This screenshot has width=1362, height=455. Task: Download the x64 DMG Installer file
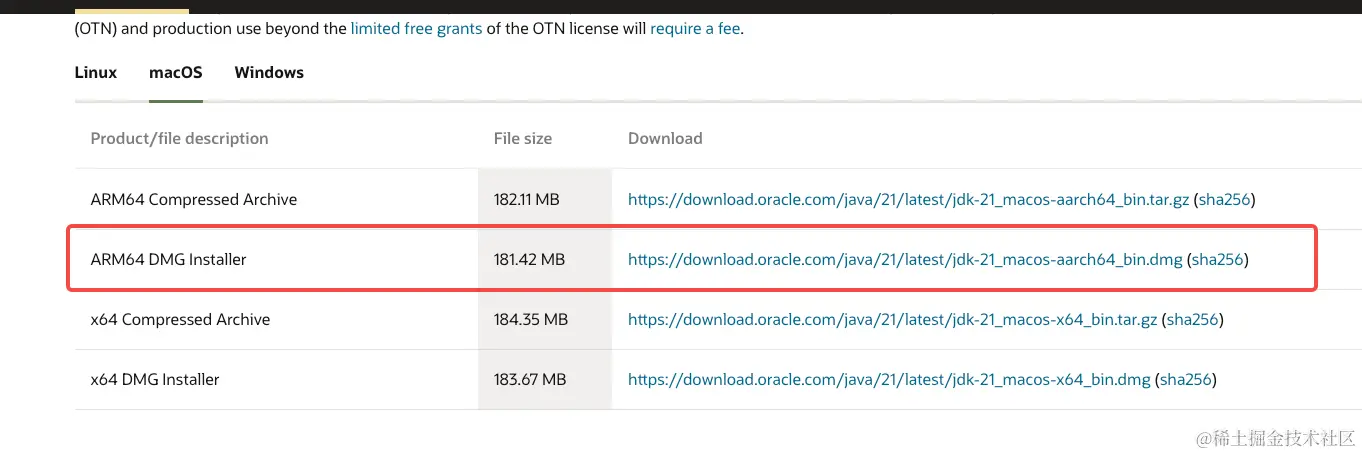click(x=889, y=379)
